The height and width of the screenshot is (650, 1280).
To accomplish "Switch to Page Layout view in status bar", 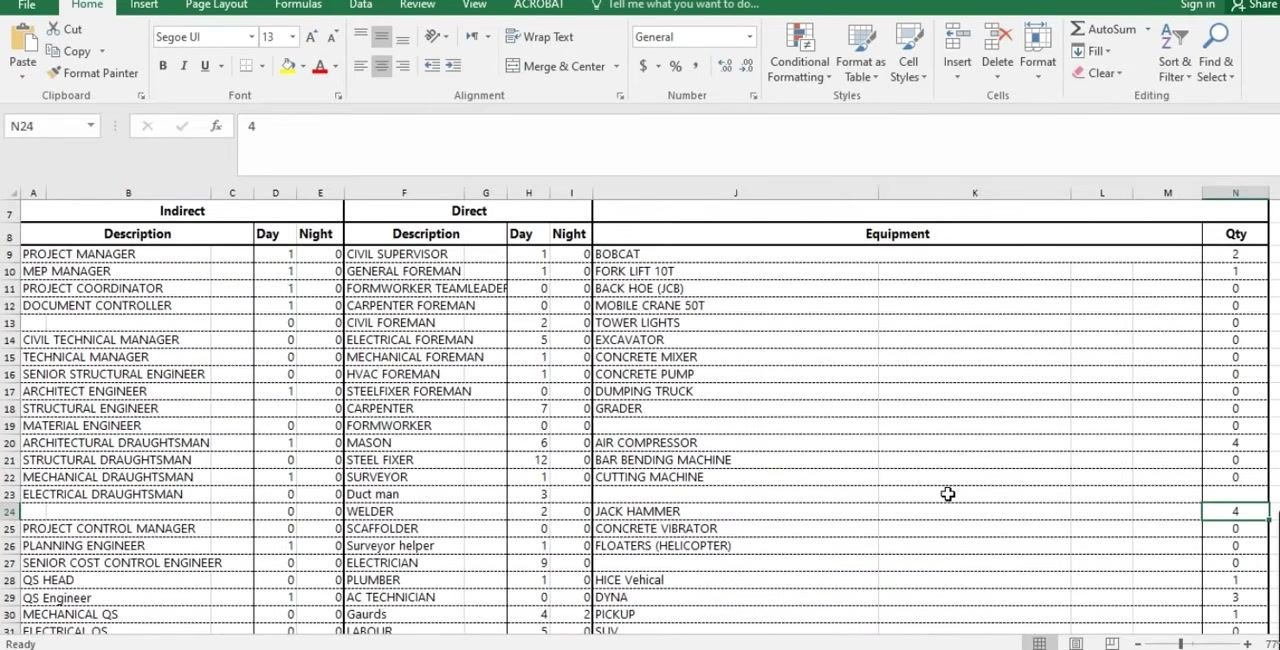I will [1076, 643].
